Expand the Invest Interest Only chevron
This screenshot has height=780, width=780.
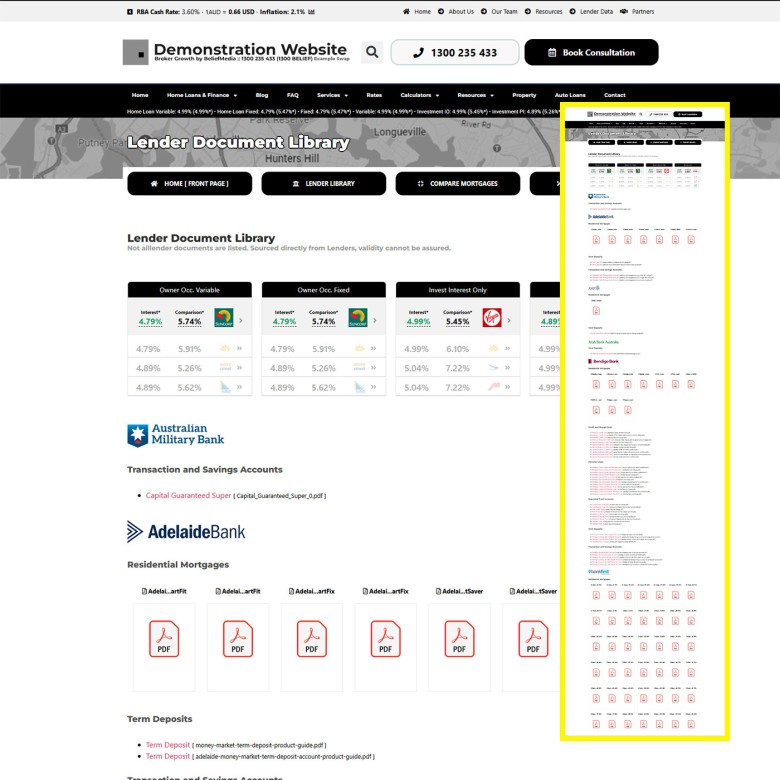click(509, 320)
